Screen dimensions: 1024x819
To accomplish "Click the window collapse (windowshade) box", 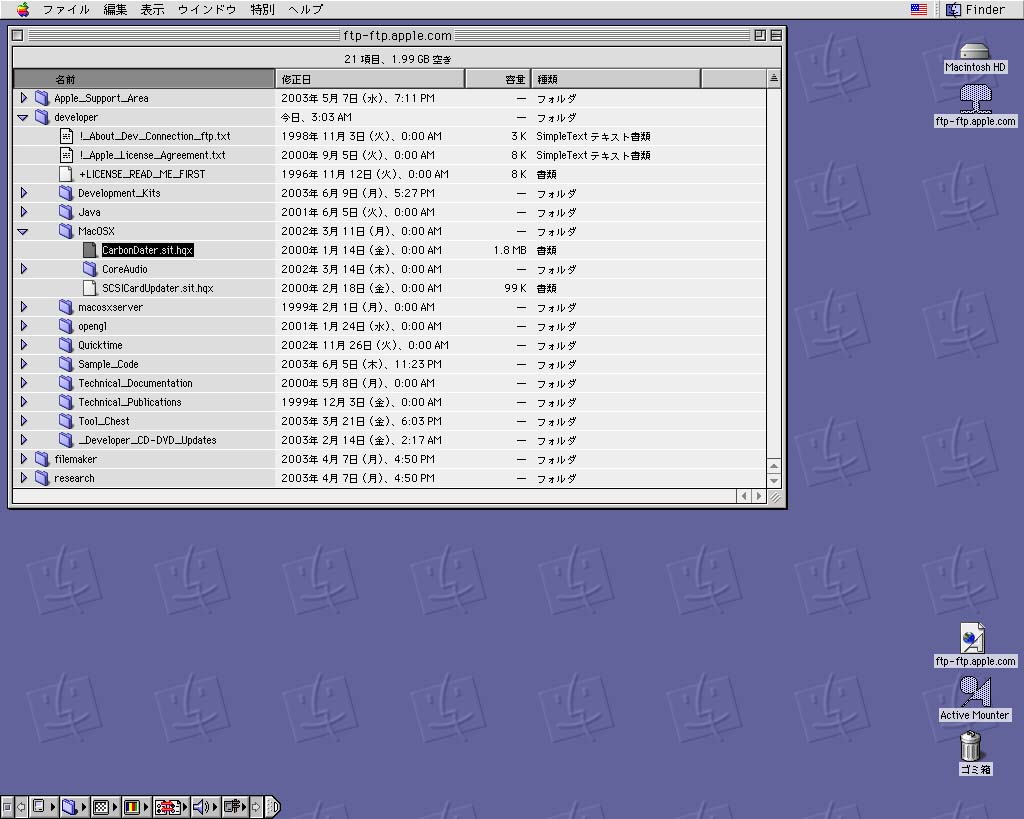I will coord(776,35).
